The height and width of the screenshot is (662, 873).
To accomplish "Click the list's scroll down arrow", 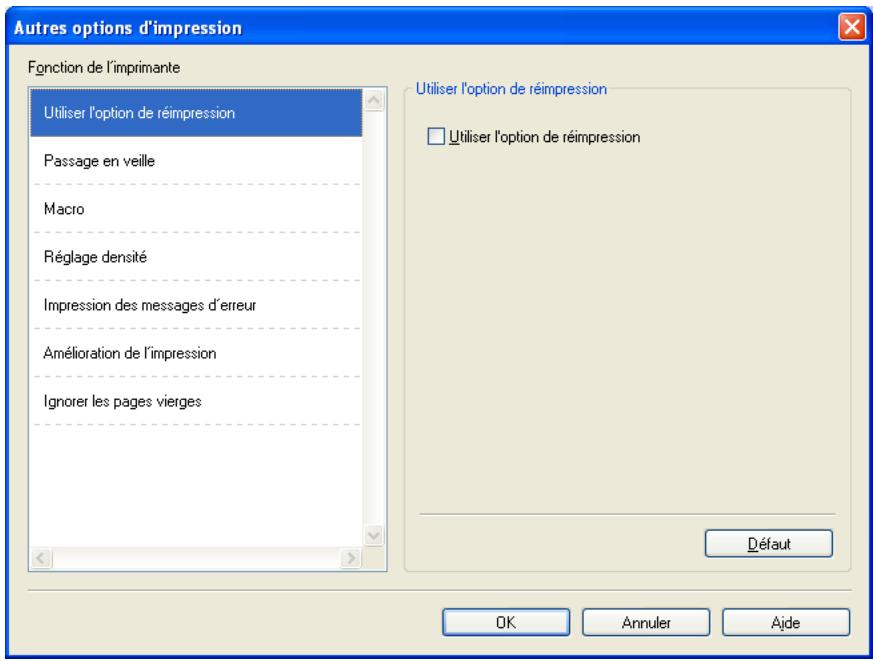I will point(374,536).
